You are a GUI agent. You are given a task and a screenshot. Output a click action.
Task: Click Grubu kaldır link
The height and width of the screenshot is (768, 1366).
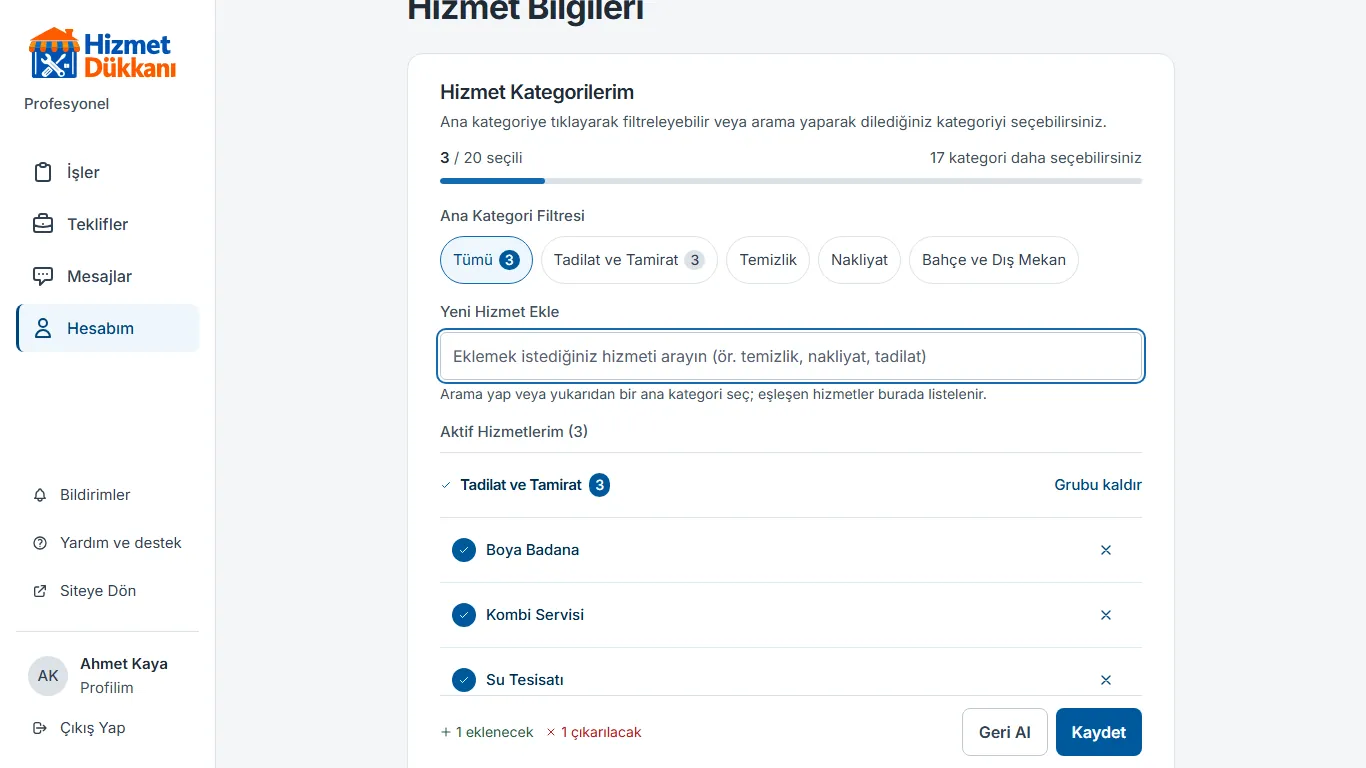1098,485
